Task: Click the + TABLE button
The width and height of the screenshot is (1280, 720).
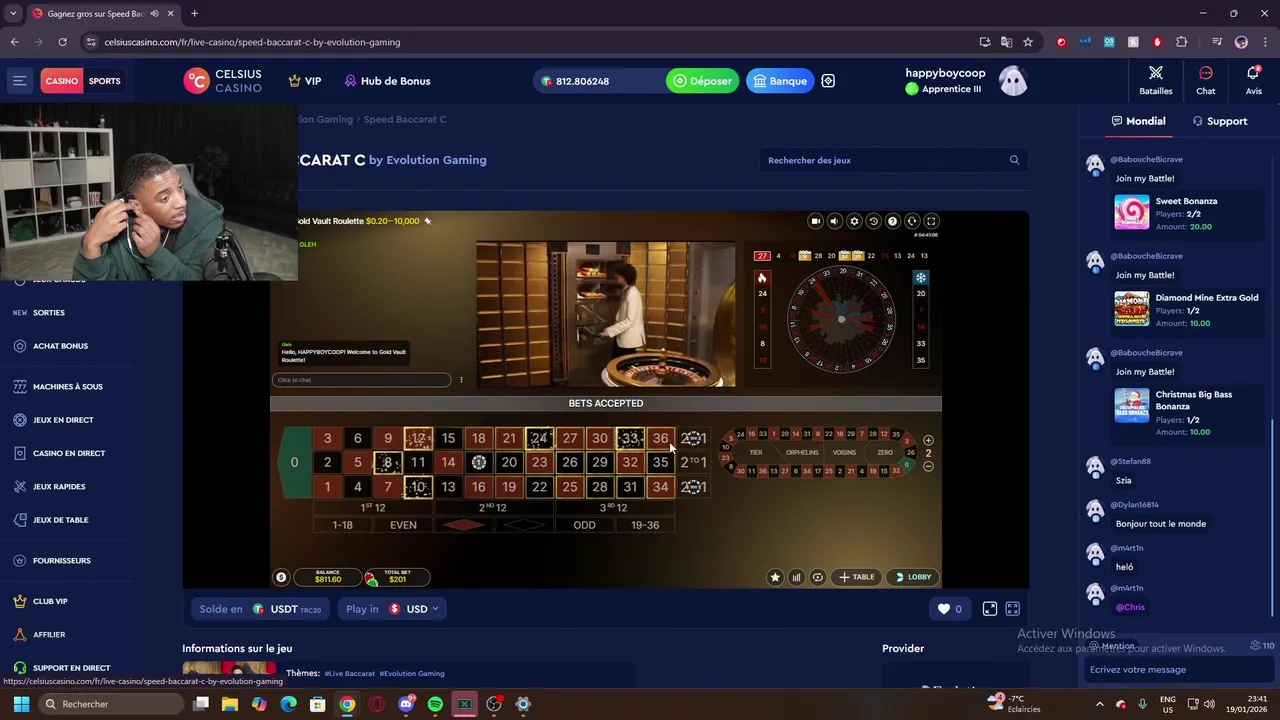Action: [x=857, y=577]
